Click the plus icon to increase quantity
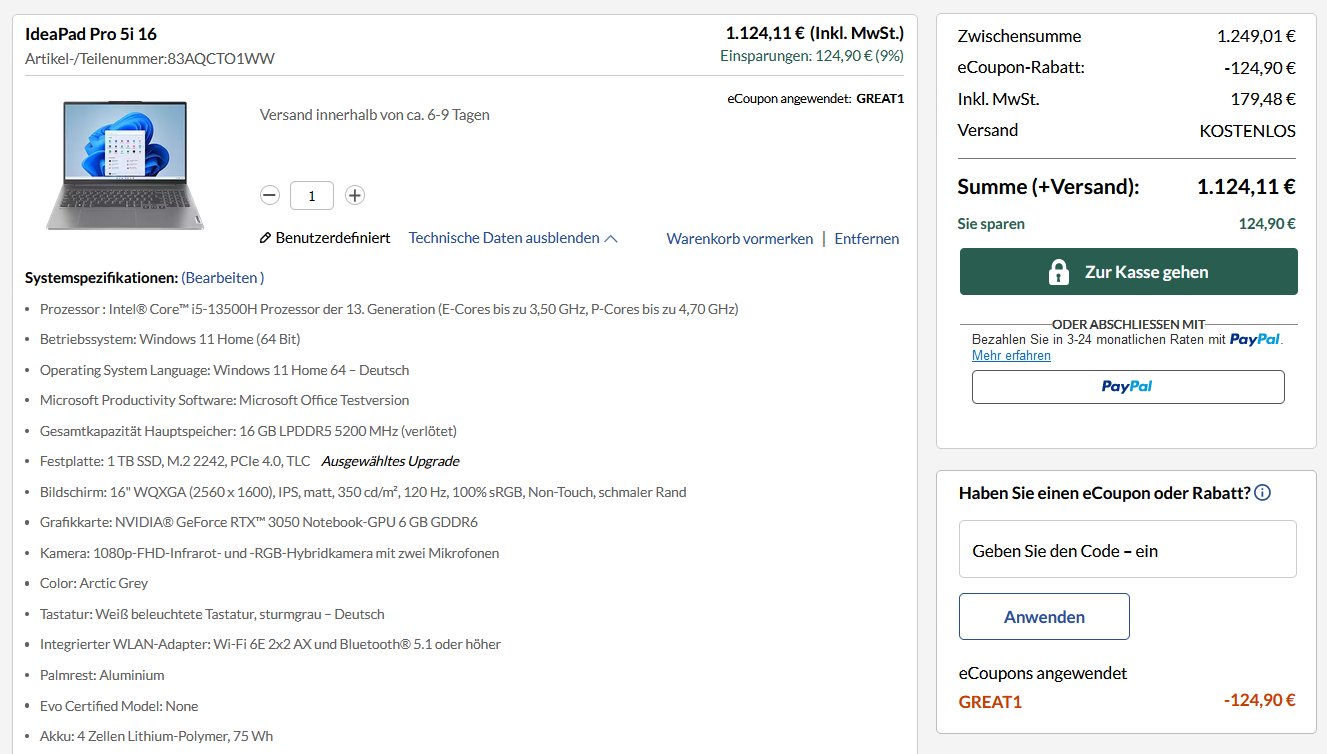The width and height of the screenshot is (1327, 754). 354,195
